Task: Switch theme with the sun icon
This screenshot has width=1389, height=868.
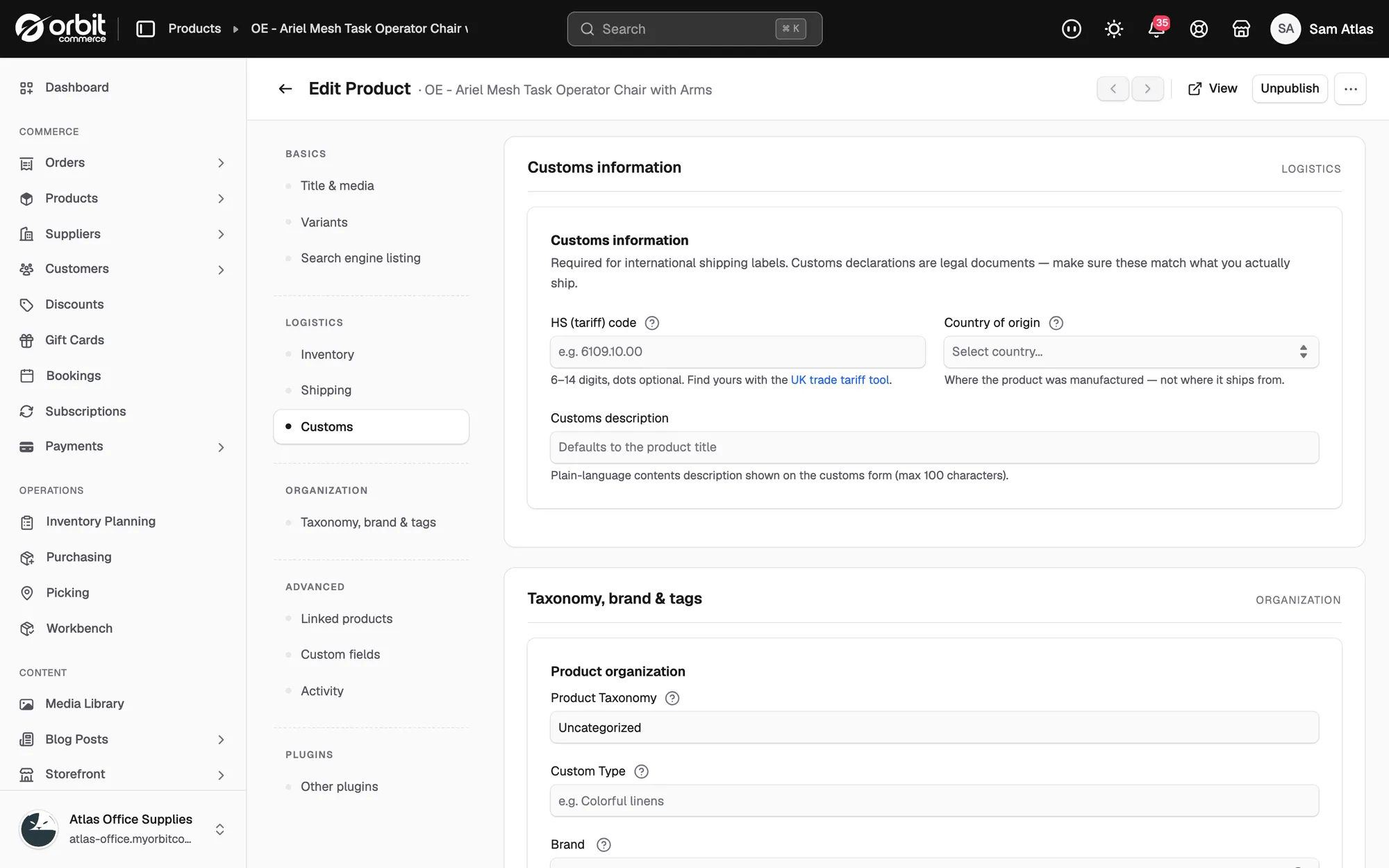Action: (1113, 28)
